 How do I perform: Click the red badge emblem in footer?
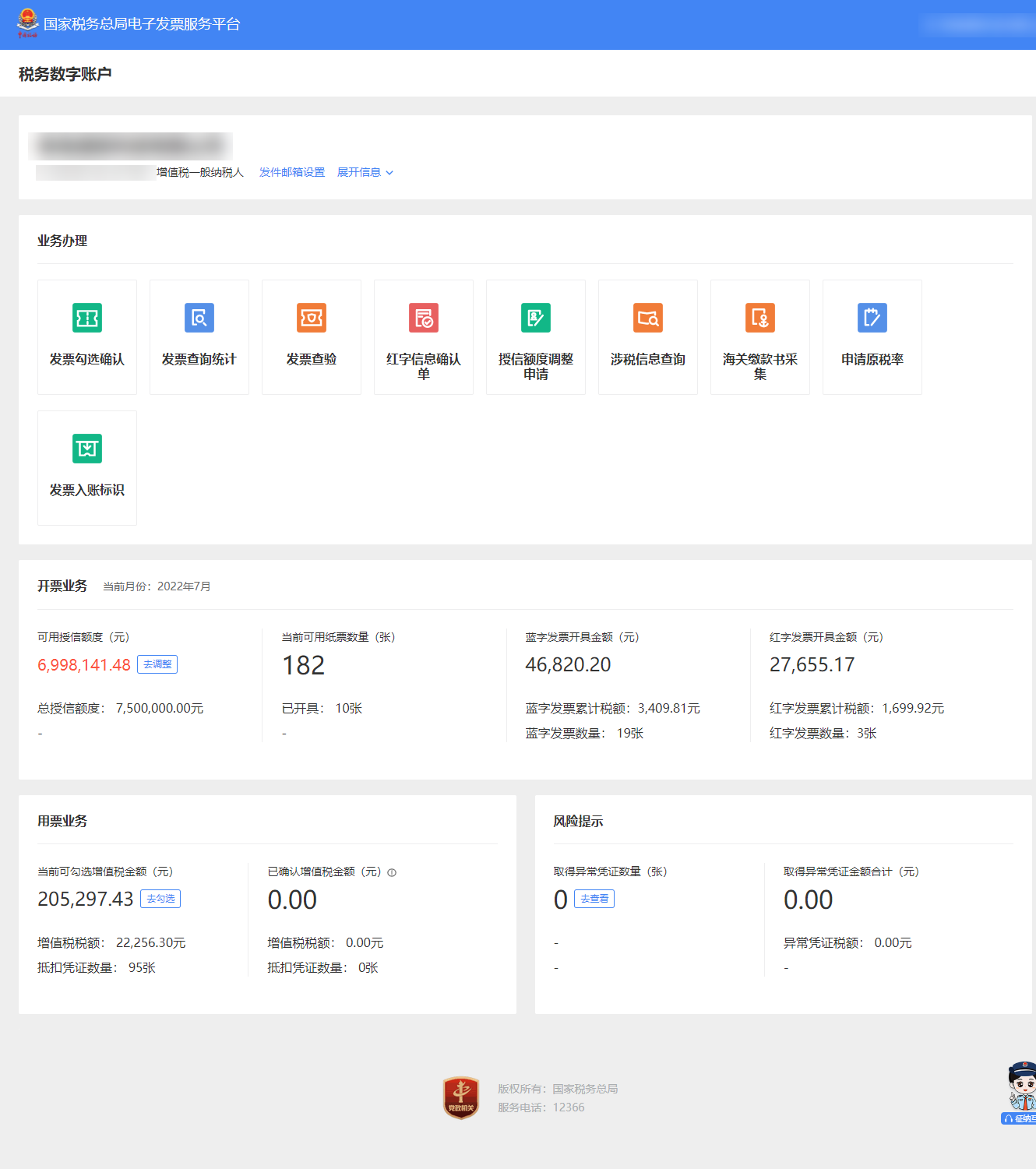461,1097
